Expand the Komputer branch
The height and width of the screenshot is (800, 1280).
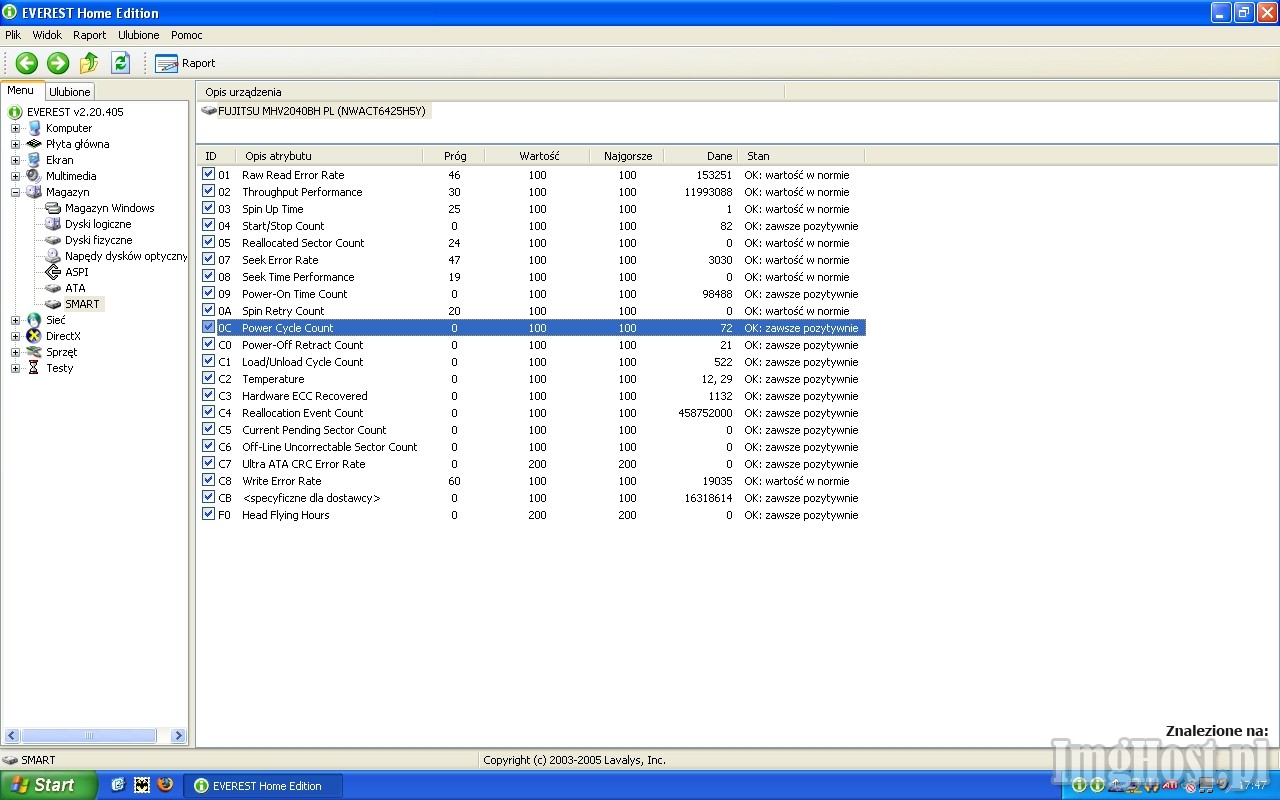pyautogui.click(x=15, y=128)
